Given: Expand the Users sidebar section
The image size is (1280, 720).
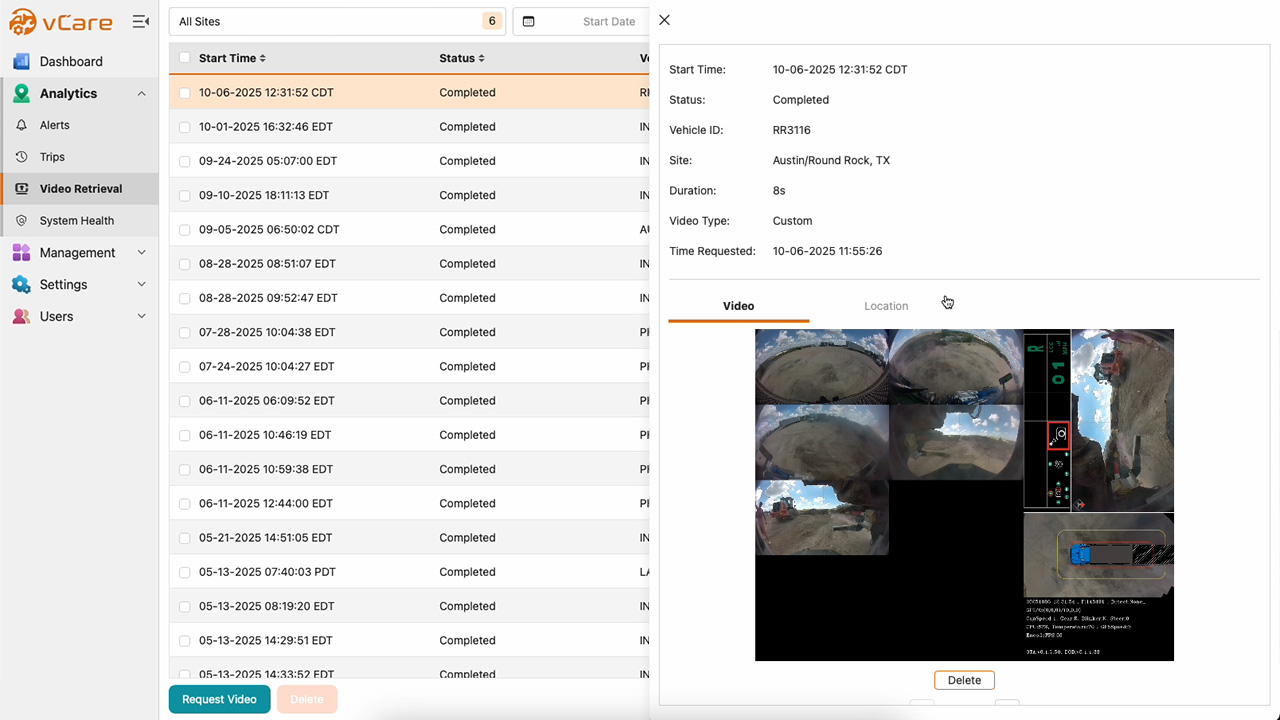Looking at the screenshot, I should [141, 316].
